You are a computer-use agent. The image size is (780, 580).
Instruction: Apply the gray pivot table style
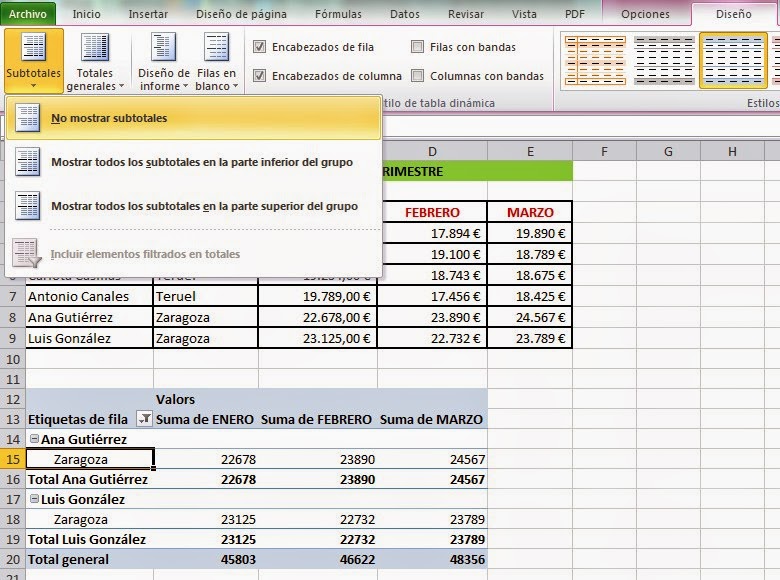pos(664,60)
